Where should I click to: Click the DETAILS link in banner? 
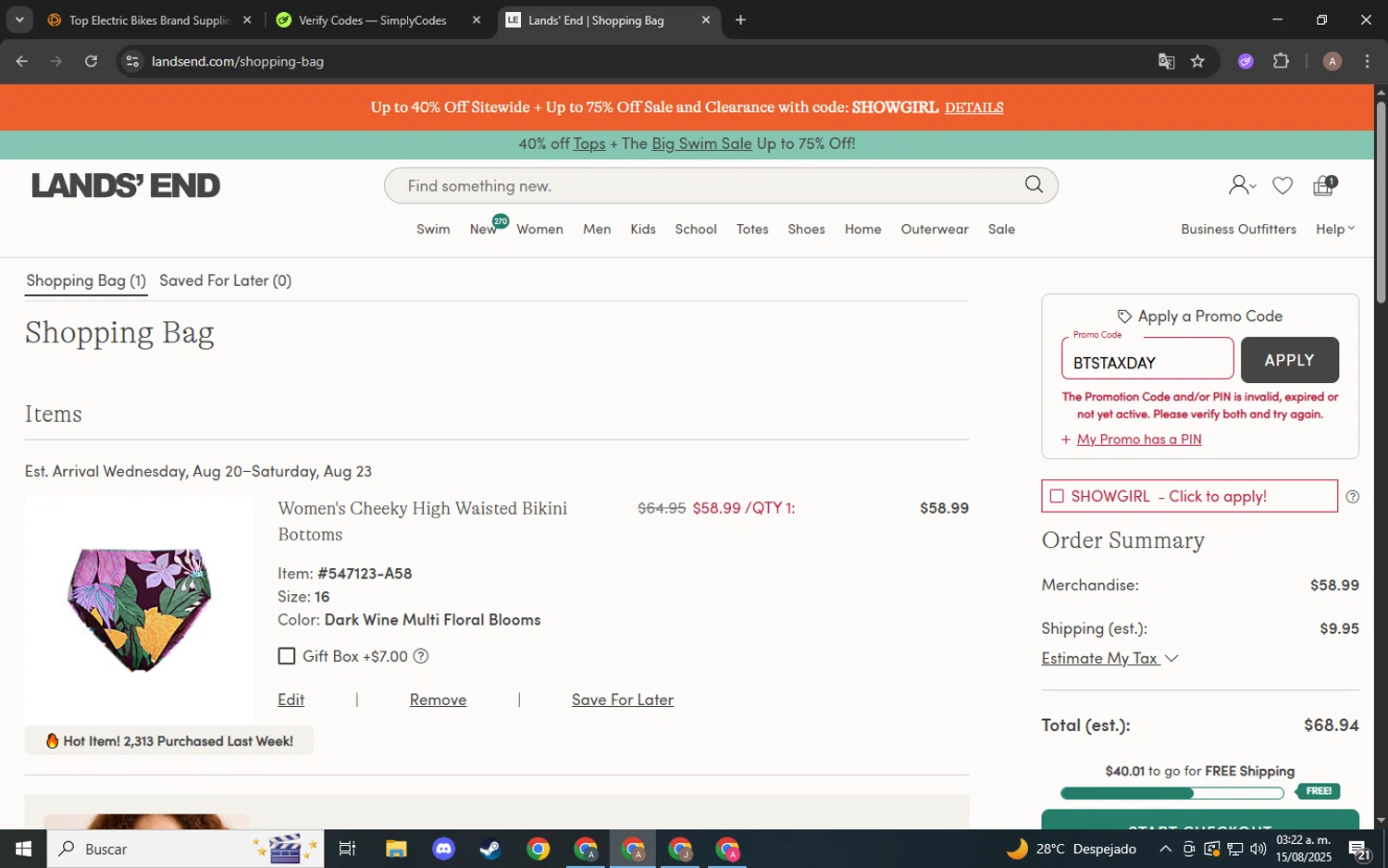973,107
